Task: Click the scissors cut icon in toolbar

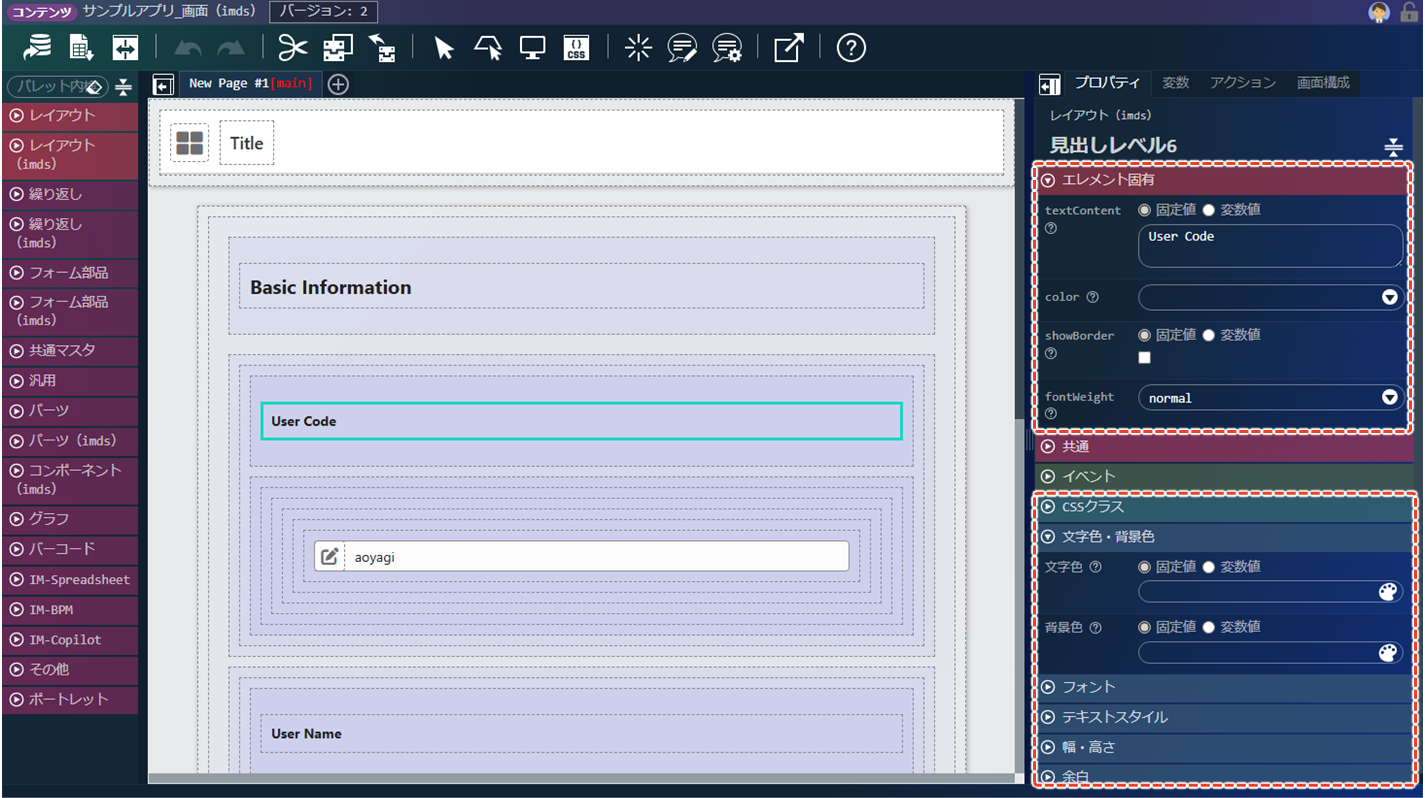Action: point(292,48)
